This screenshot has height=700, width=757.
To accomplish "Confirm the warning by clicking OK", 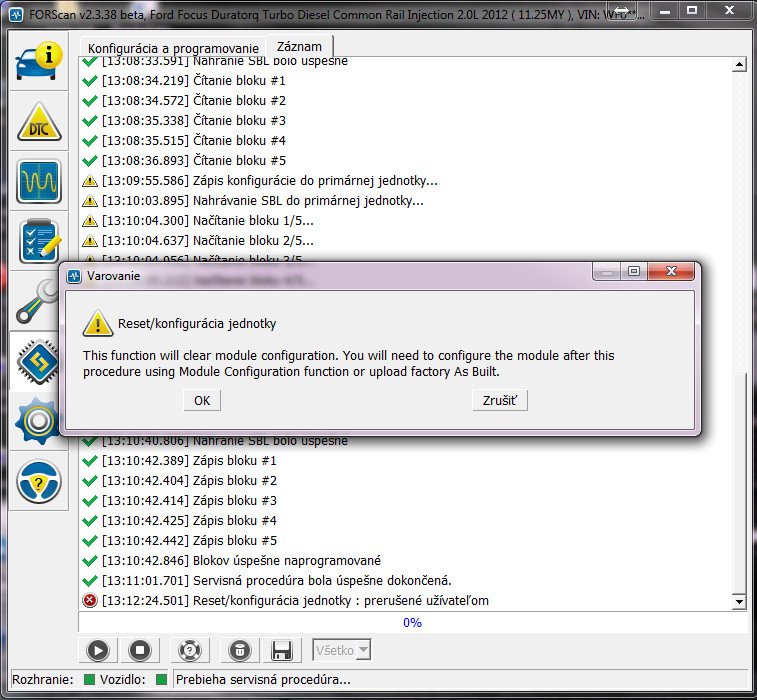I will 202,400.
